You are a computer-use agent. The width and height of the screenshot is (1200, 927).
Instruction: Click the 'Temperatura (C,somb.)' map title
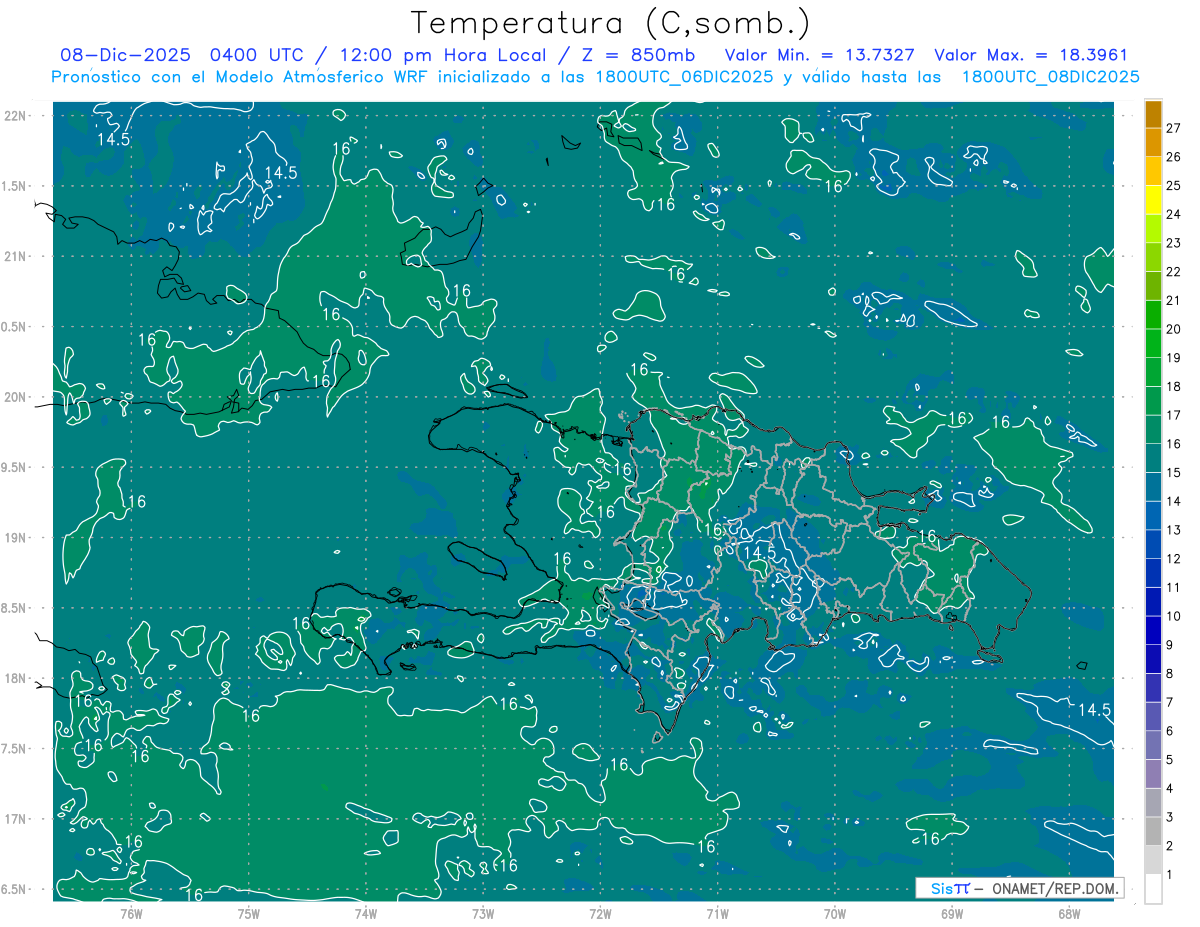[x=611, y=23]
